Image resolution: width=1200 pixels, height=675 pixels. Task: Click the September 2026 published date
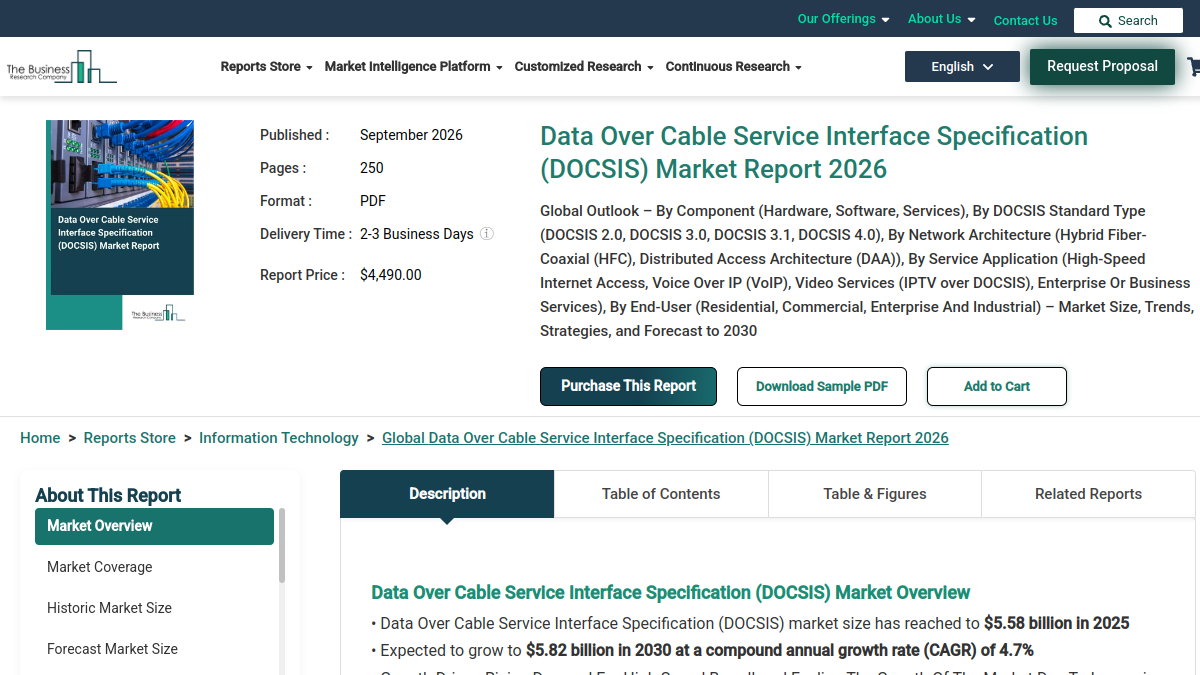pos(411,135)
